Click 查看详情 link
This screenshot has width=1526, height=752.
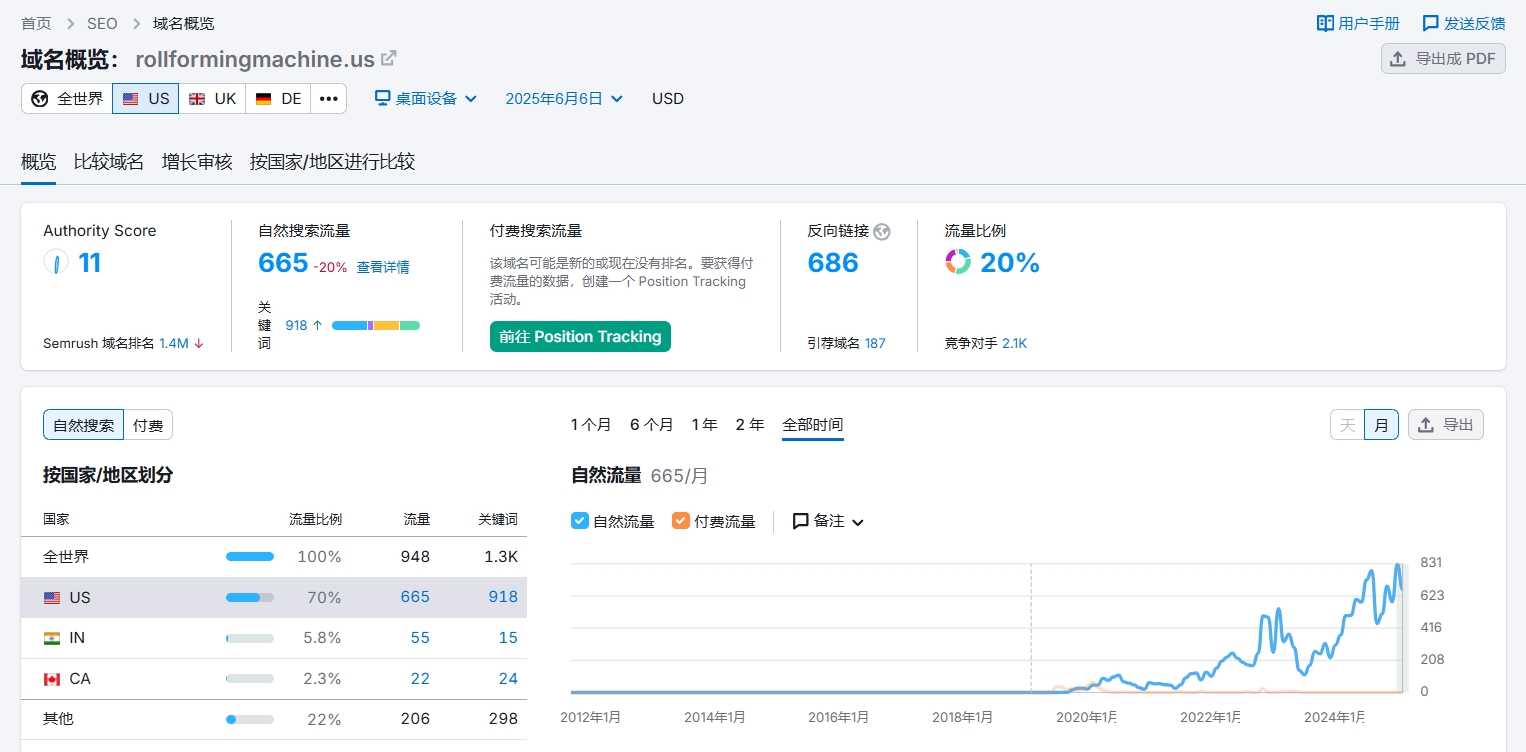(383, 267)
